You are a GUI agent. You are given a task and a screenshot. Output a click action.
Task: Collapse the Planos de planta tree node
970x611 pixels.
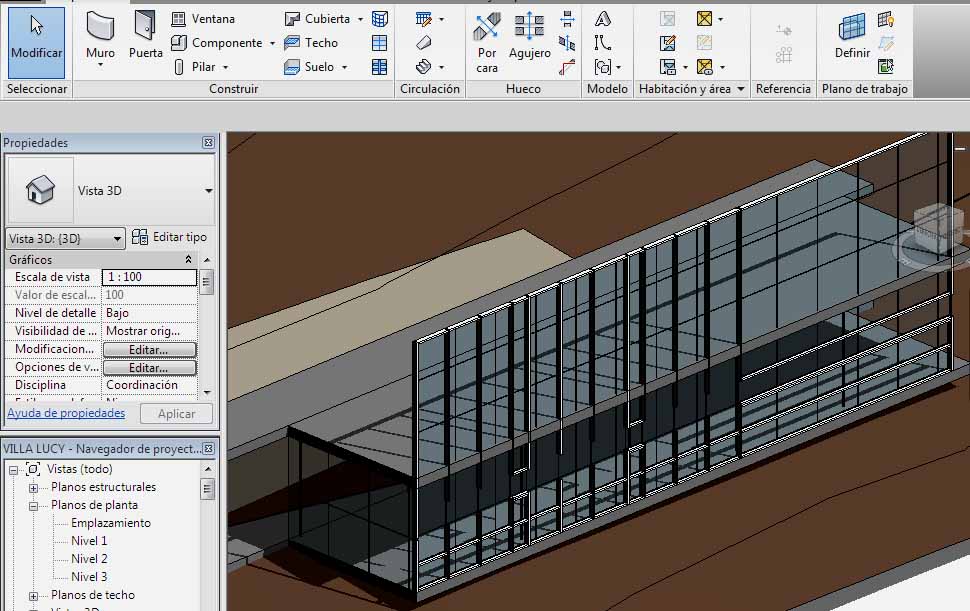point(33,506)
